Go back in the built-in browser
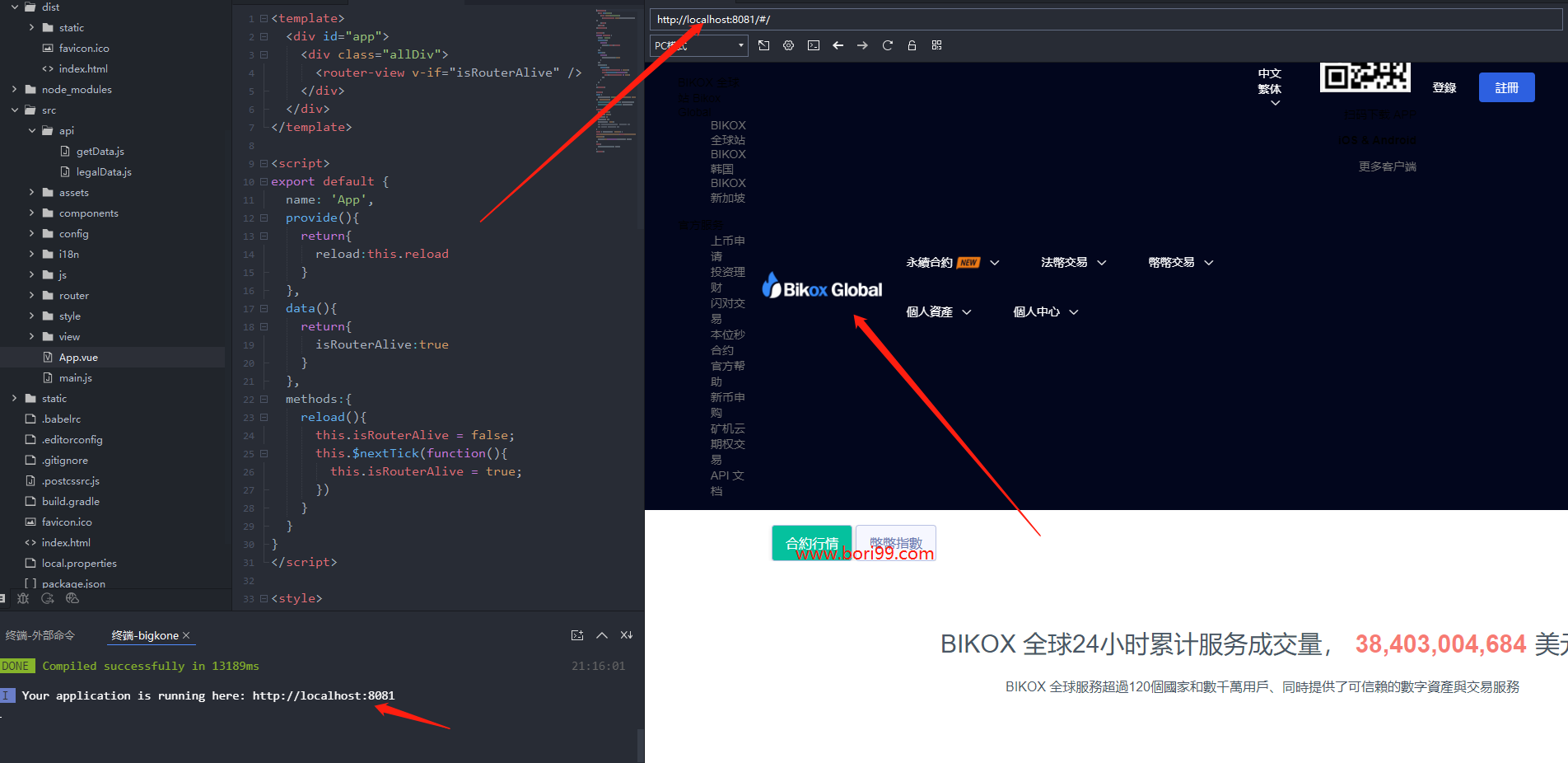The height and width of the screenshot is (763, 1568). tap(838, 45)
